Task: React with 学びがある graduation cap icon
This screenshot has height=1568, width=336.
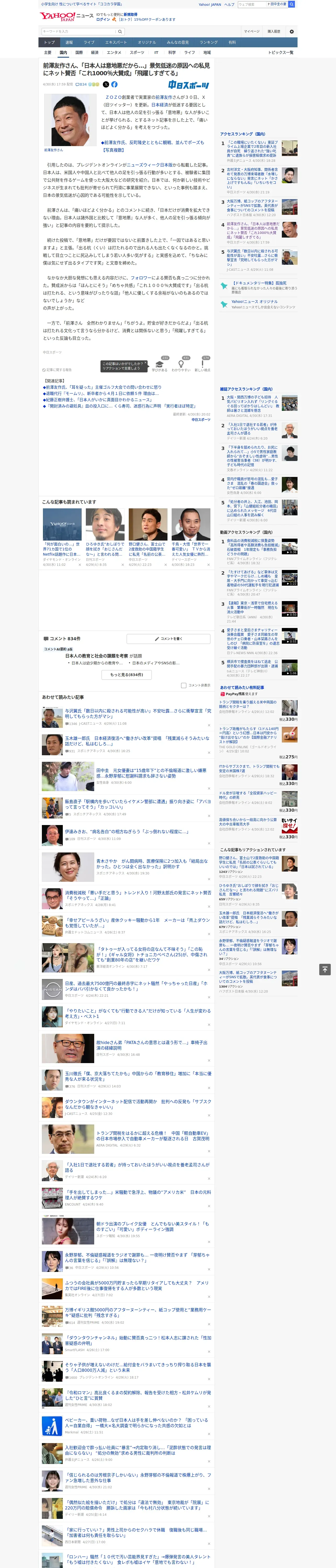Action: (x=160, y=364)
